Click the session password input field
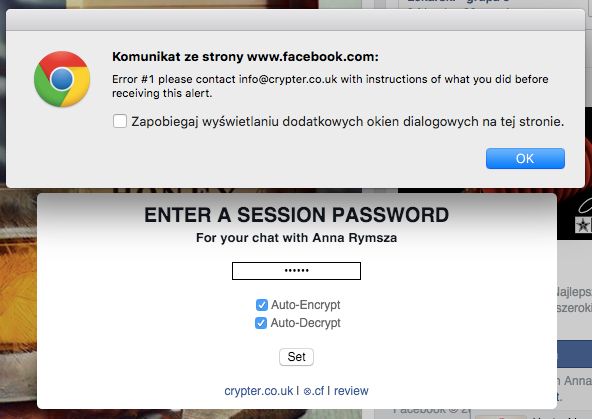592x419 pixels. pyautogui.click(x=296, y=271)
